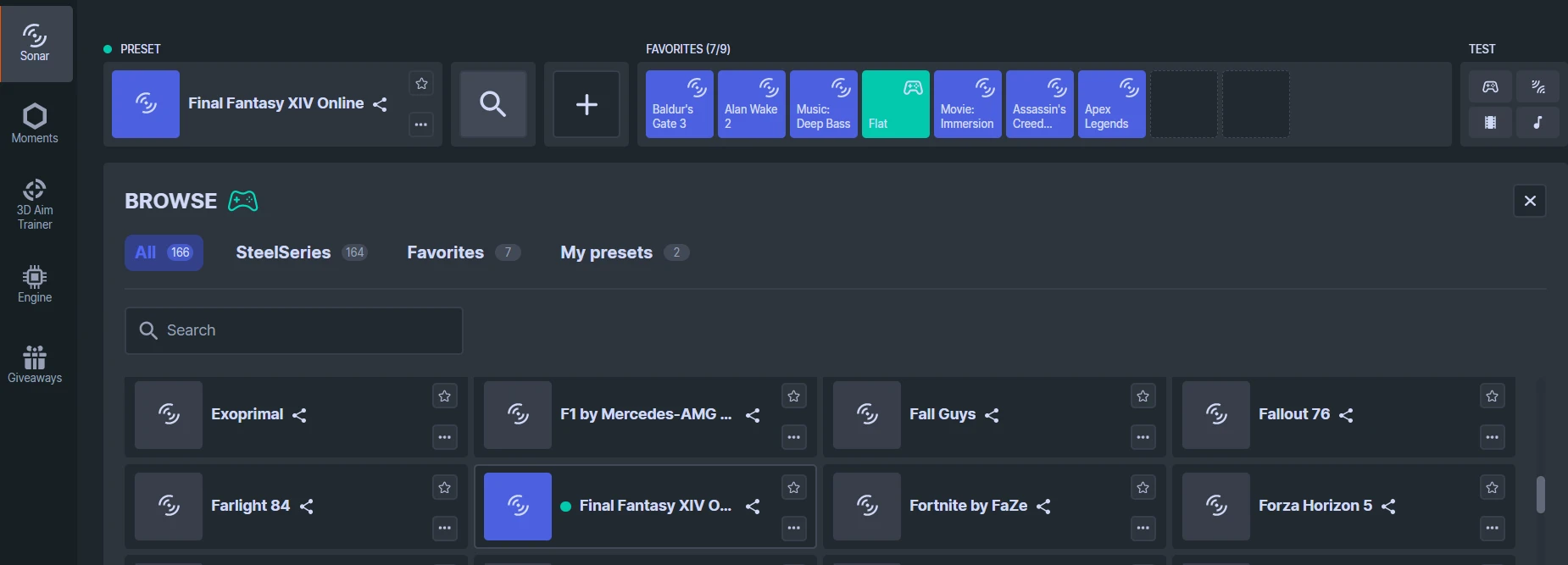
Task: Switch to the Favorites tab
Action: [464, 252]
